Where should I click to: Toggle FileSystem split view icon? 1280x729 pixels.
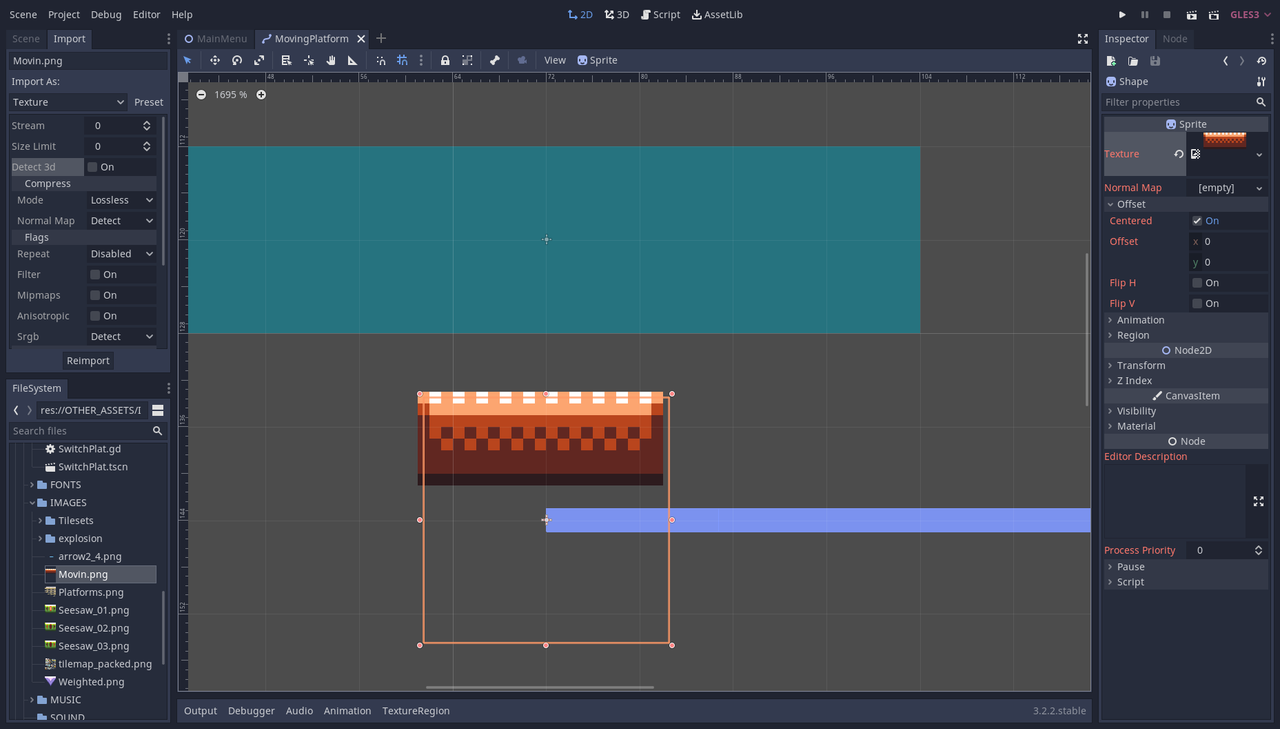[157, 410]
